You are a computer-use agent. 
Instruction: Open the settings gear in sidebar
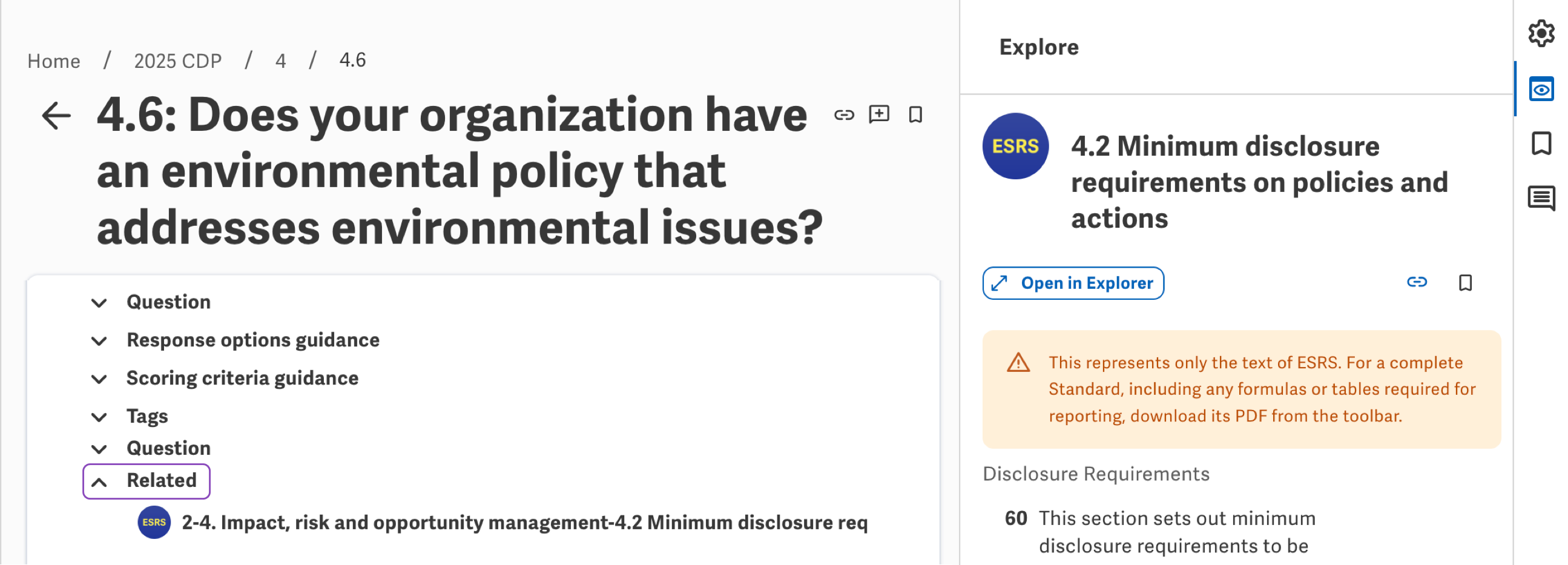[1541, 33]
